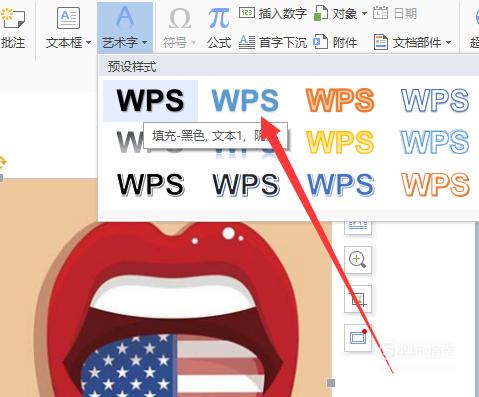The image size is (479, 397).
Task: Open the 符号 dropdown arrow
Action: 193,43
